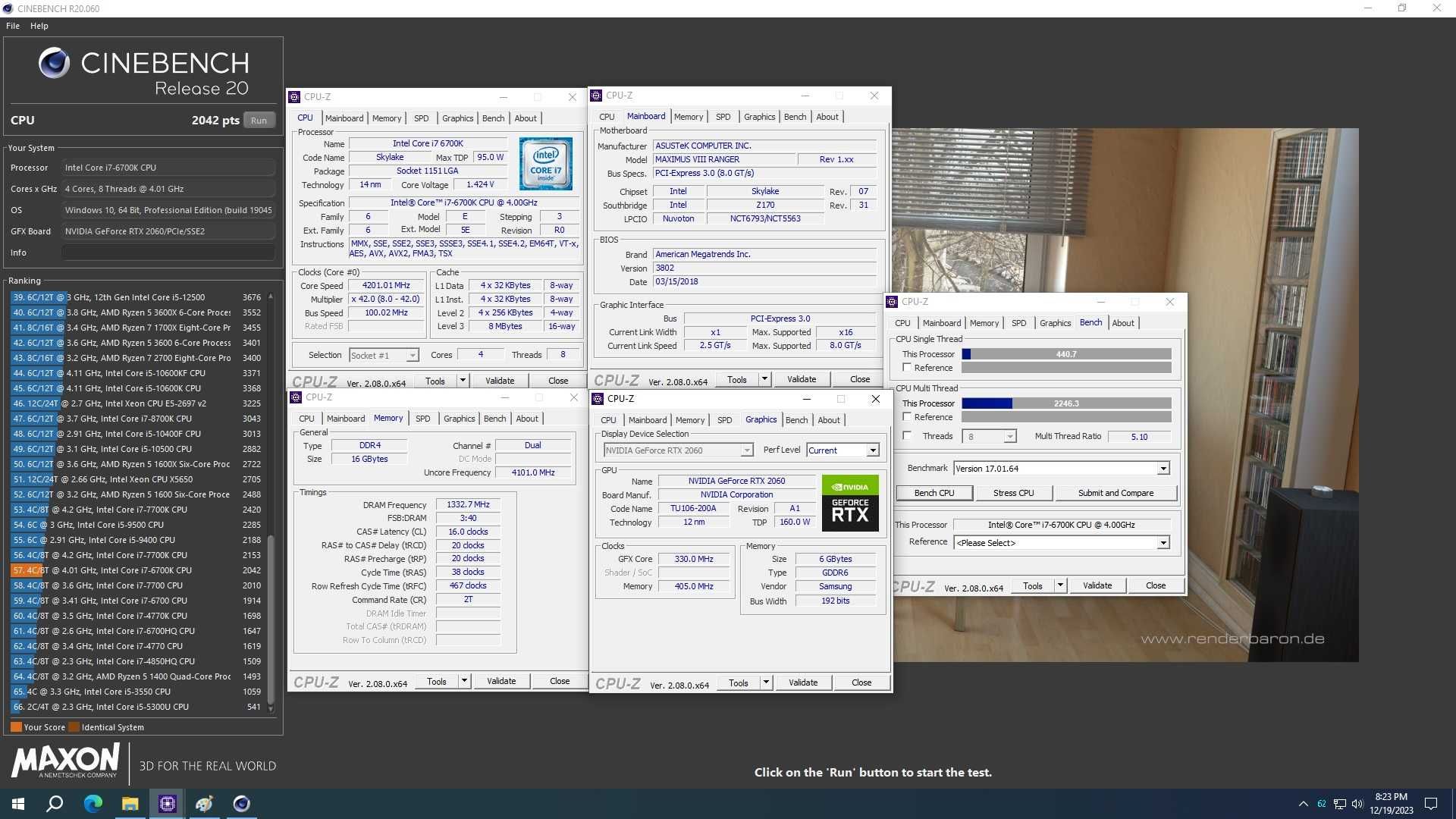Click the Cinebench logo sphere
The width and height of the screenshot is (1456, 819).
coord(54,63)
